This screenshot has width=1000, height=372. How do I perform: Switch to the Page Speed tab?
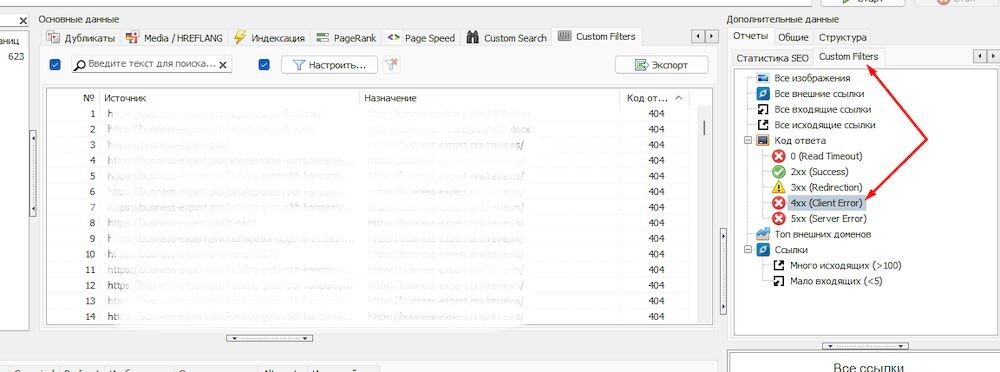coord(422,38)
